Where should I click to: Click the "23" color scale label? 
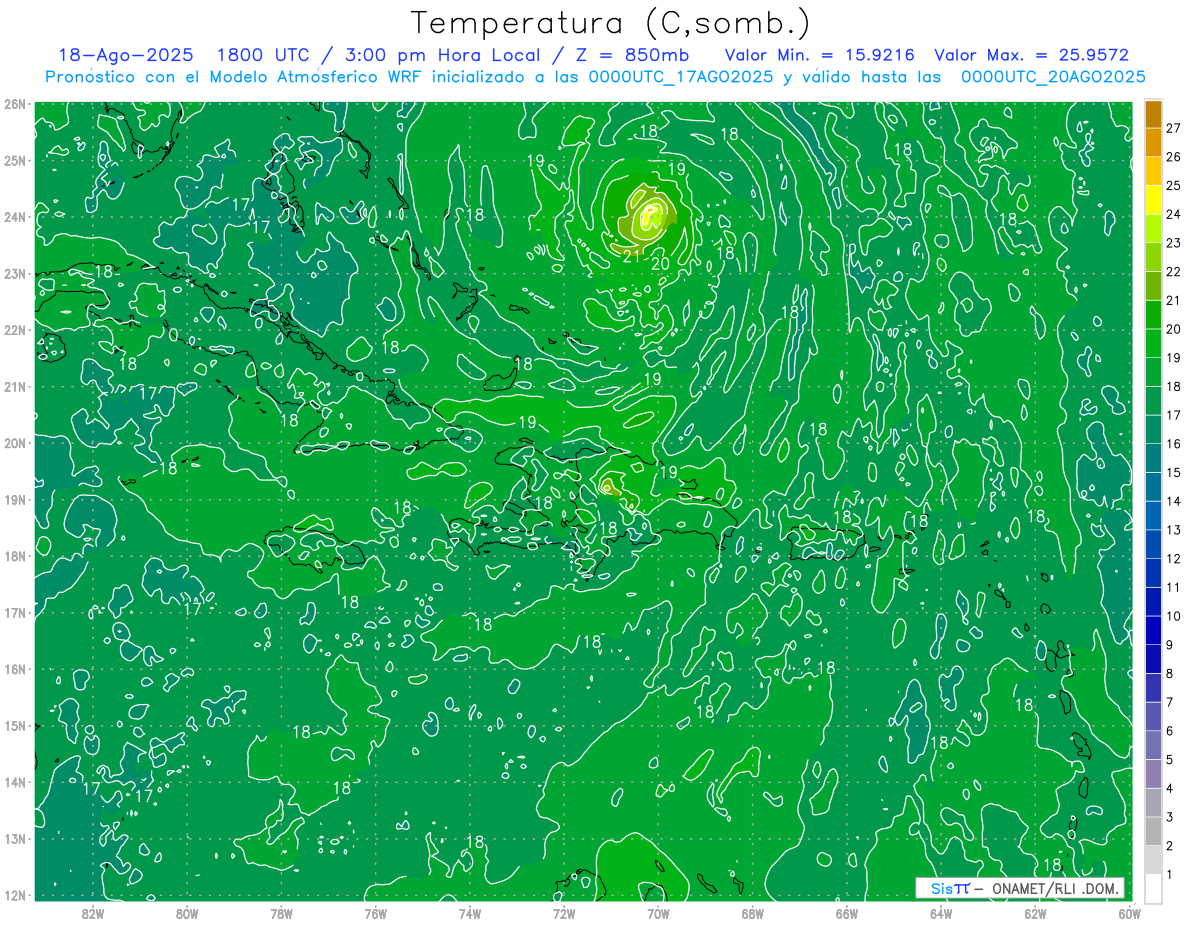(x=1173, y=243)
